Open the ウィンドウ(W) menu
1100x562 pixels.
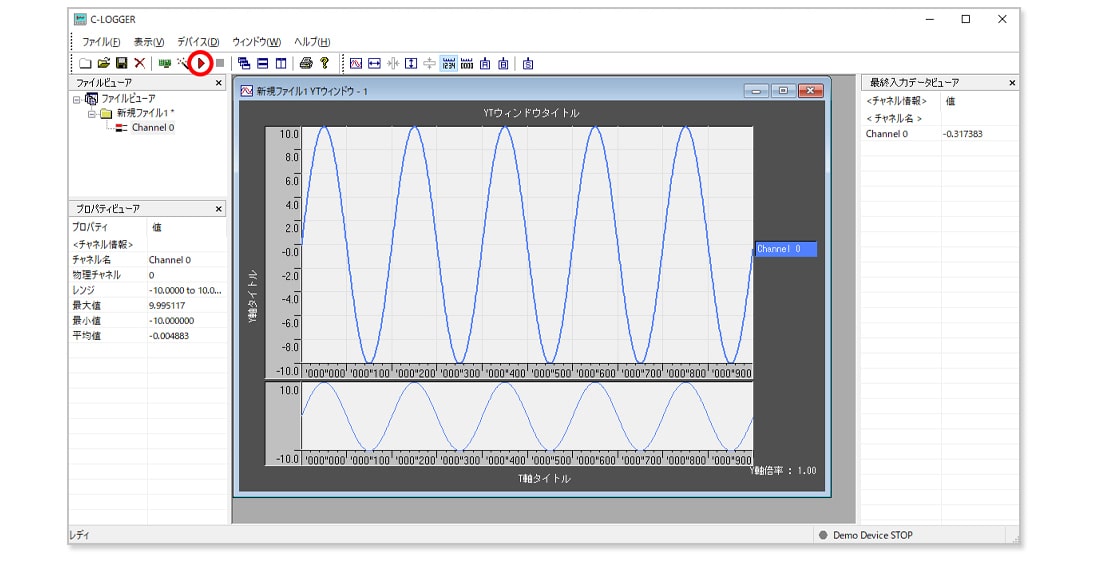coord(256,42)
